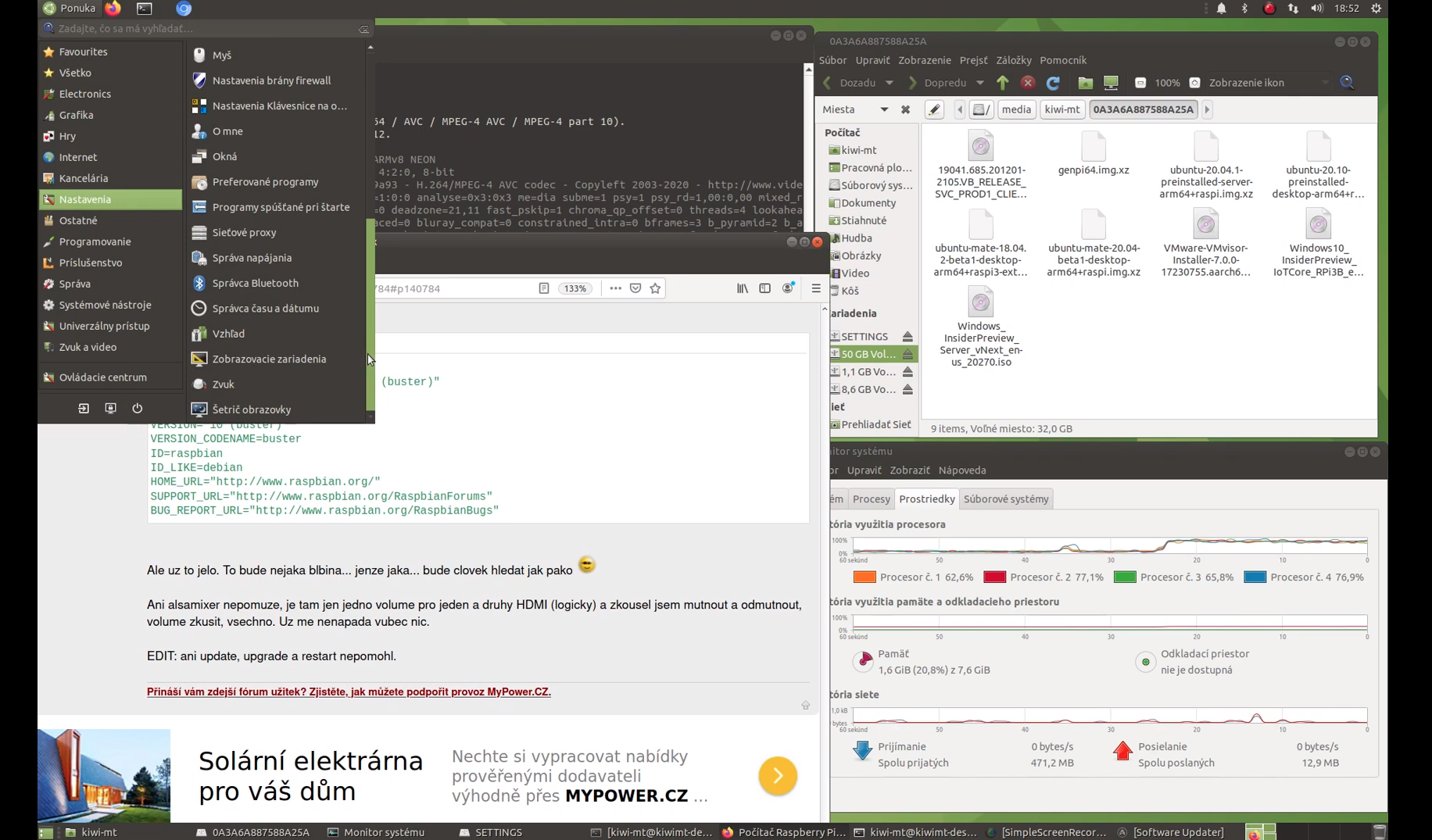Expand the Dozadu history dropdown arrow
The height and width of the screenshot is (840, 1432).
click(889, 83)
